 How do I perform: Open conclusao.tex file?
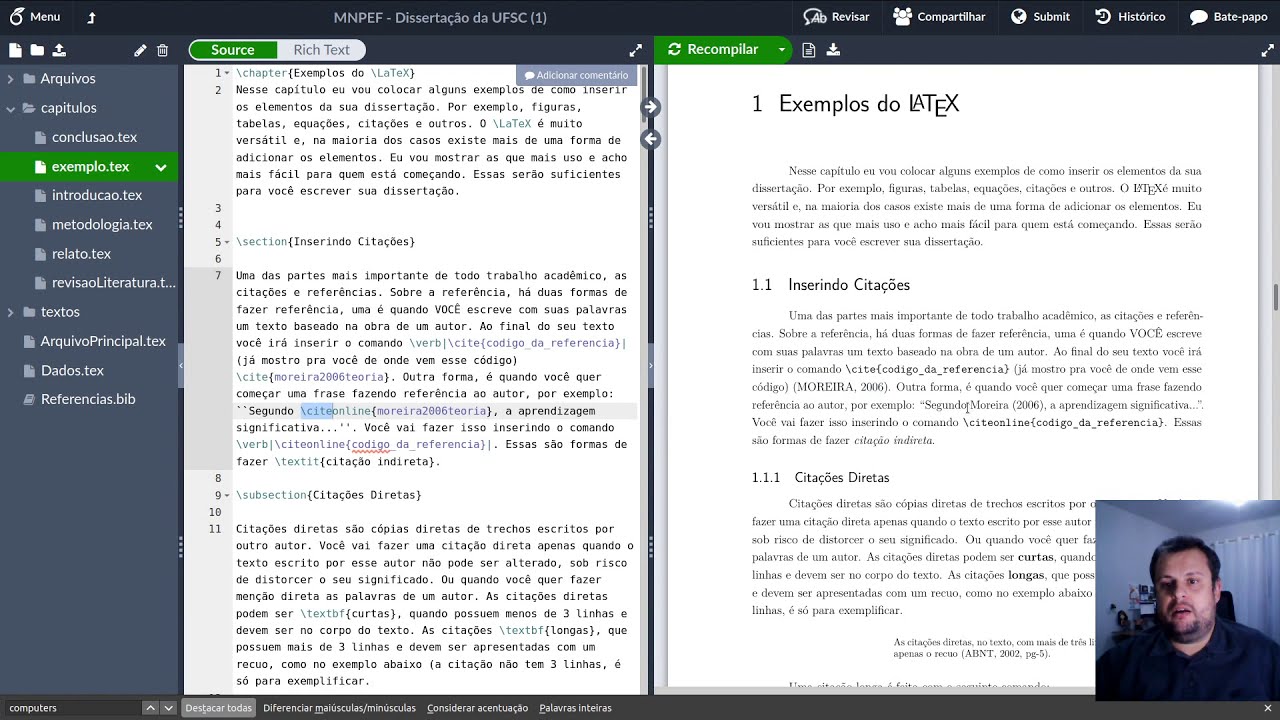tap(94, 137)
